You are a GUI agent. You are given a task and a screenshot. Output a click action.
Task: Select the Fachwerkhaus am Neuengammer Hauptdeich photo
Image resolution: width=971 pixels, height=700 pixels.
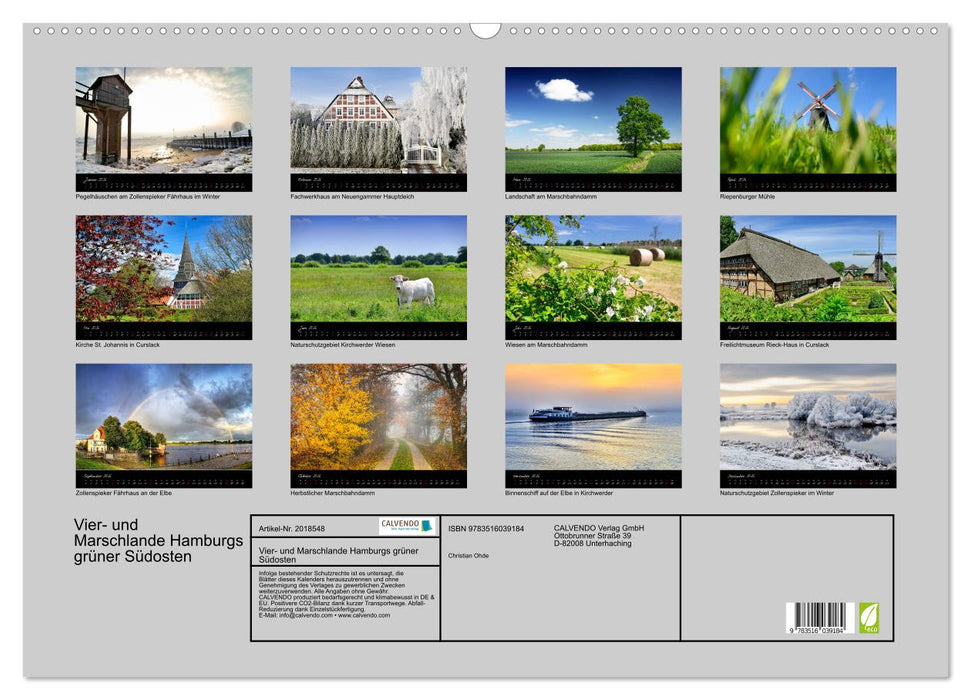[x=378, y=121]
